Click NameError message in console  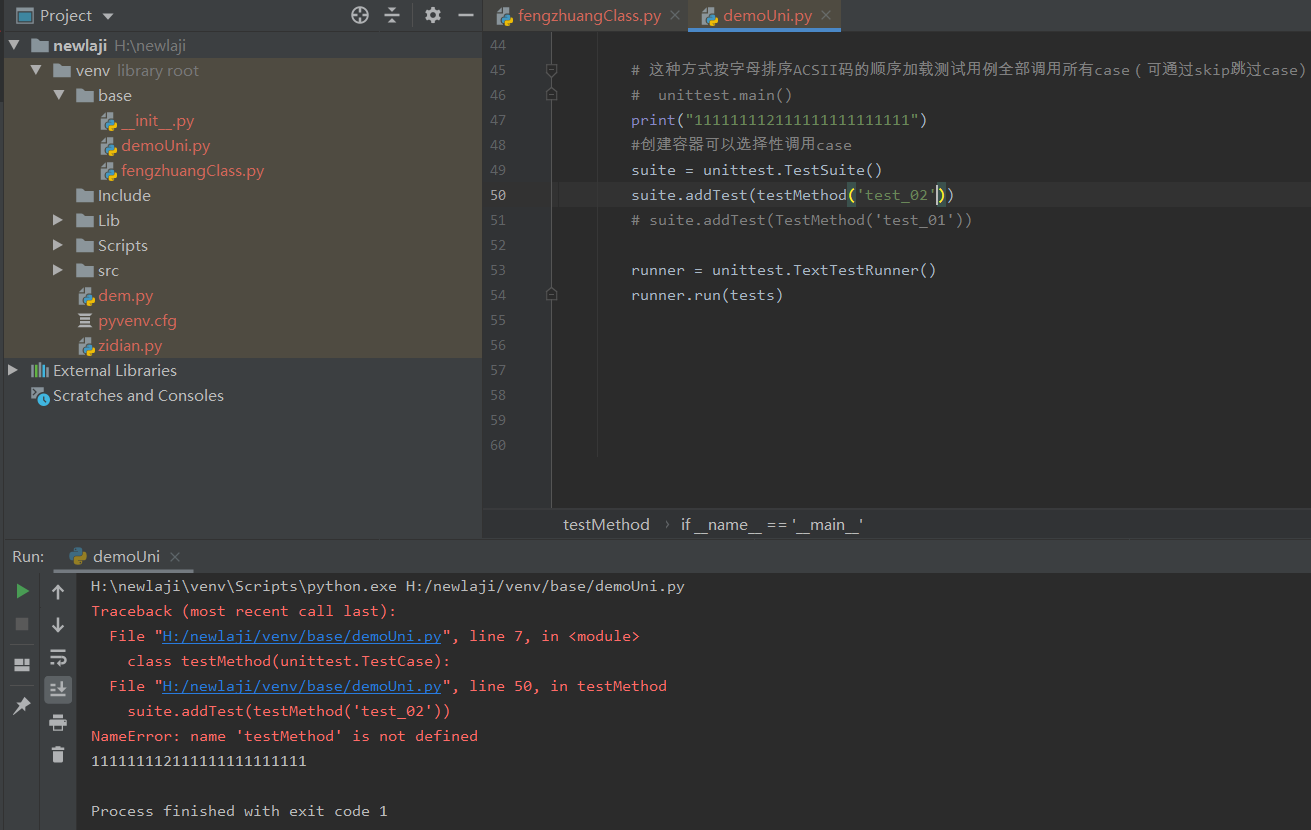pos(284,736)
